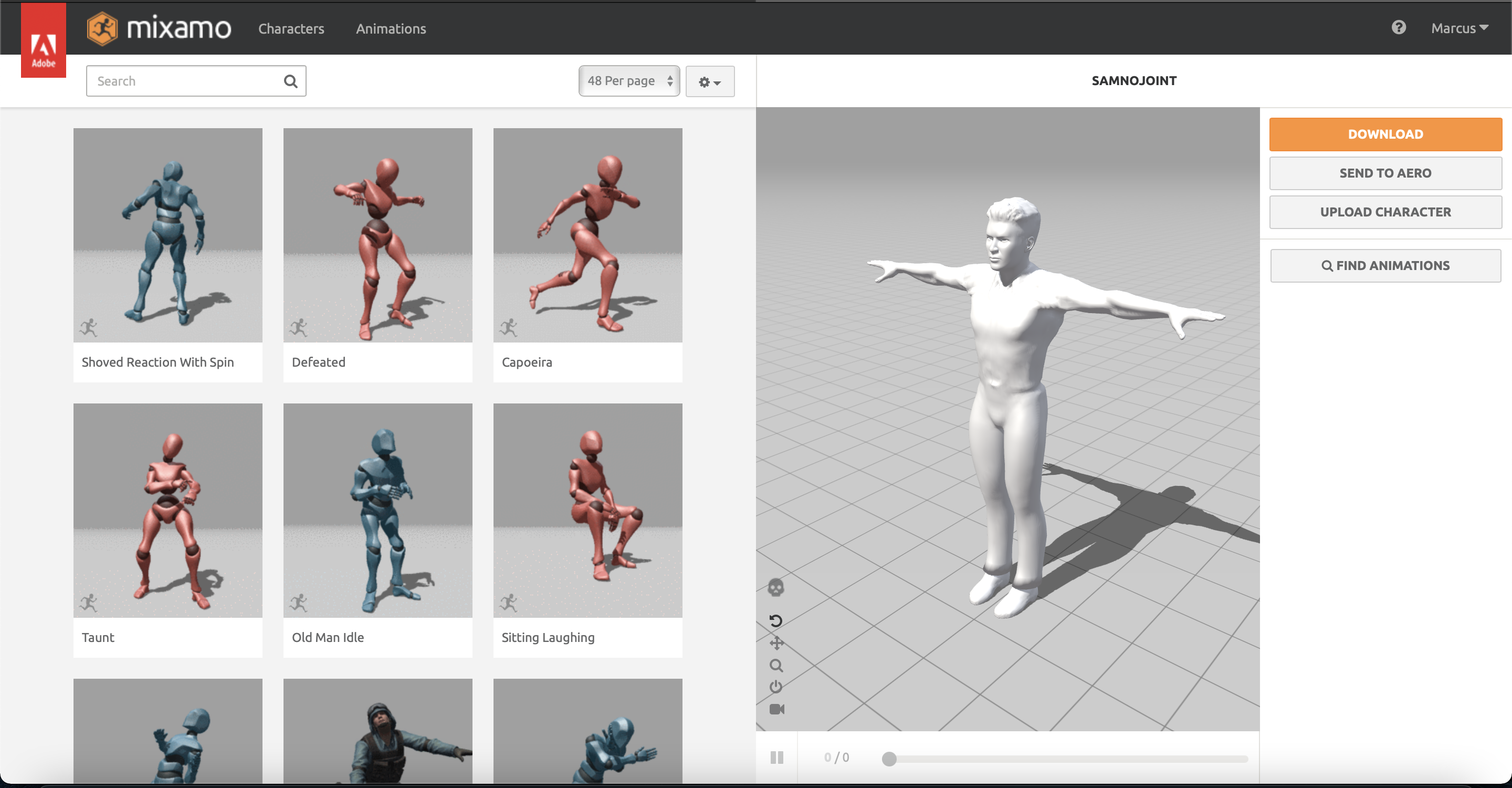
Task: Open the Marcus account menu
Action: (x=1459, y=28)
